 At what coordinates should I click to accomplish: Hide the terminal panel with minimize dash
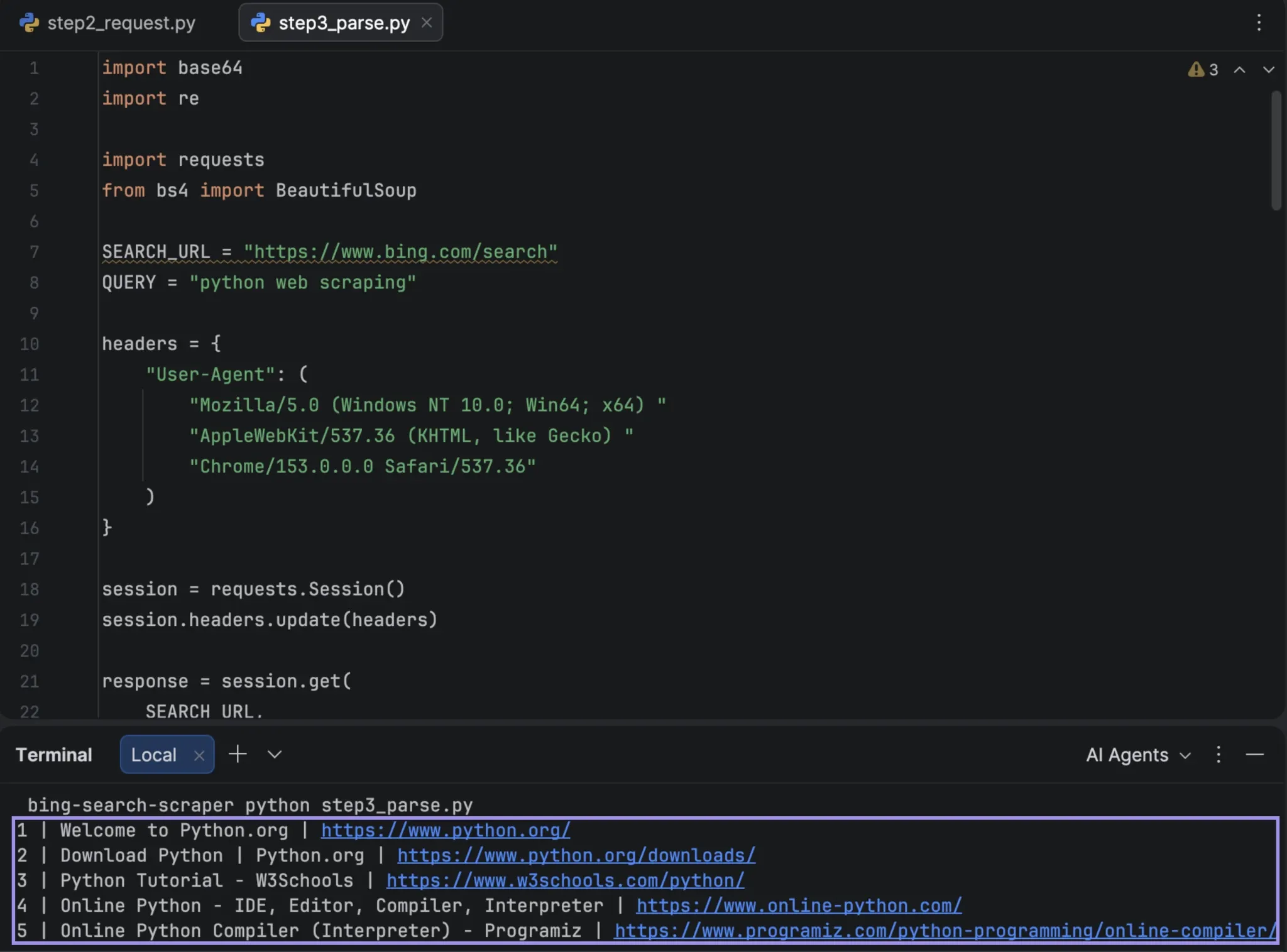1254,754
